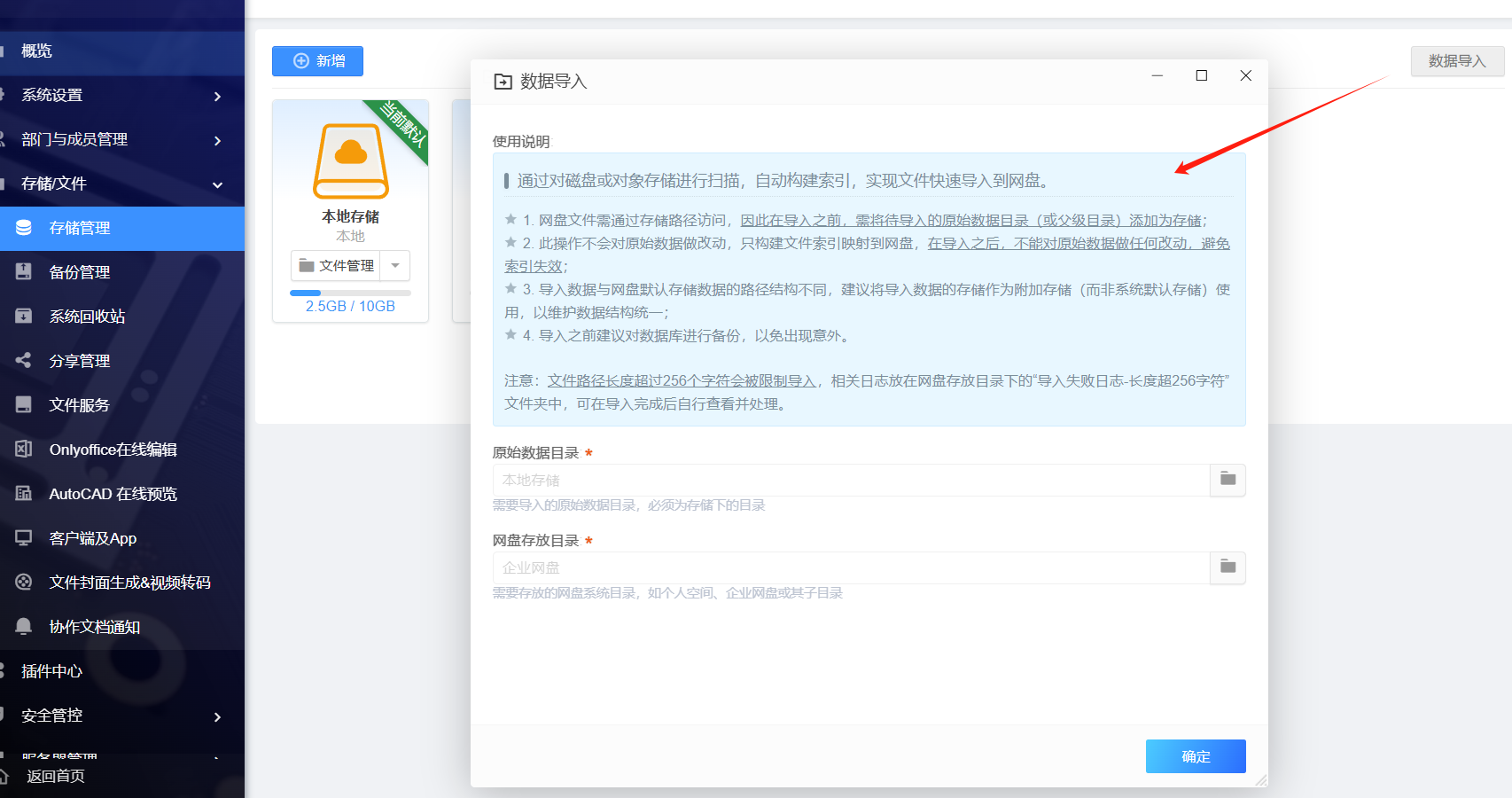Image resolution: width=1512 pixels, height=798 pixels.
Task: Click 分享管理 menu text
Action: [x=80, y=361]
